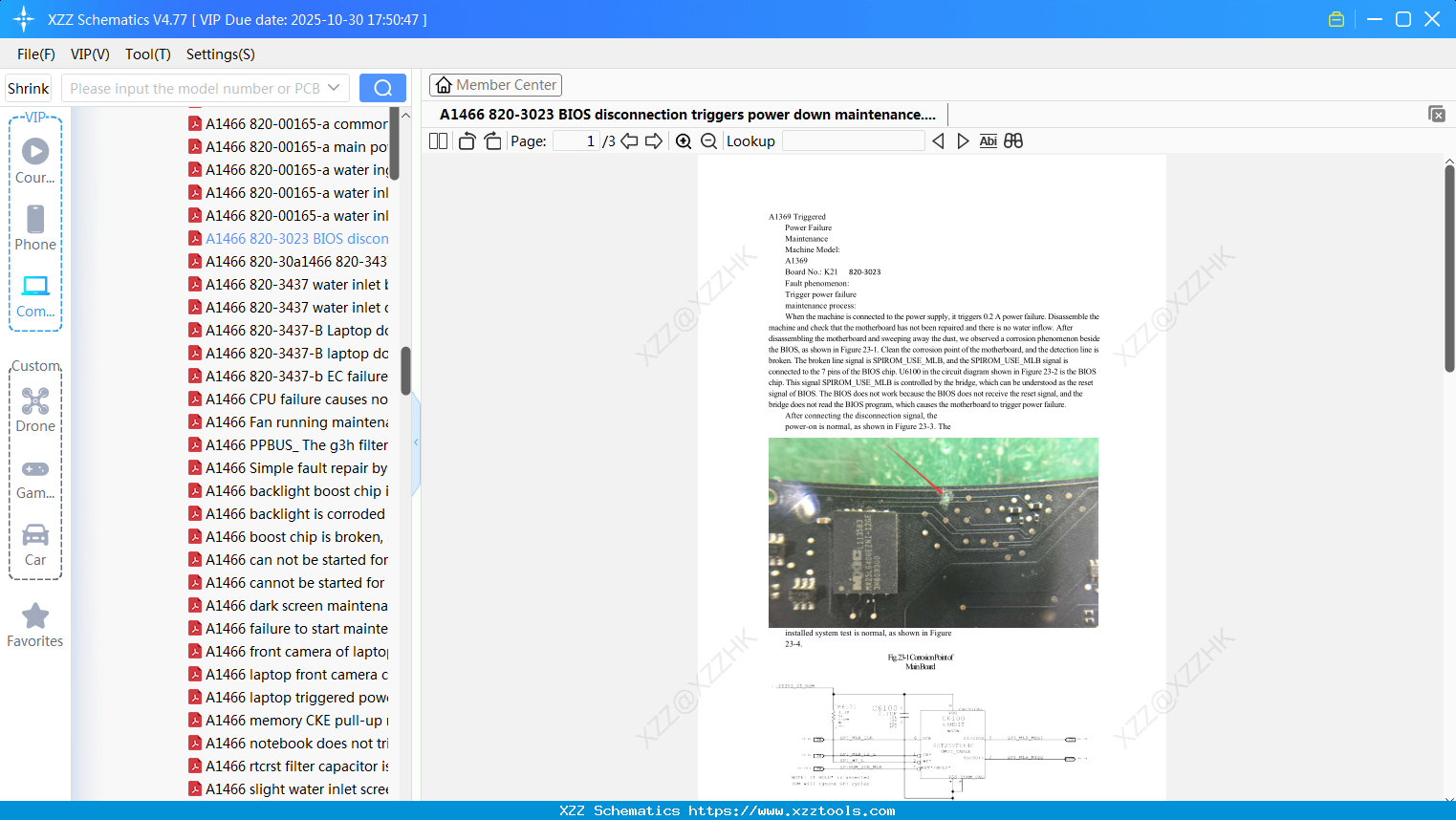1456x820 pixels.
Task: Click the file list scroll-up arrow
Action: pyautogui.click(x=405, y=116)
